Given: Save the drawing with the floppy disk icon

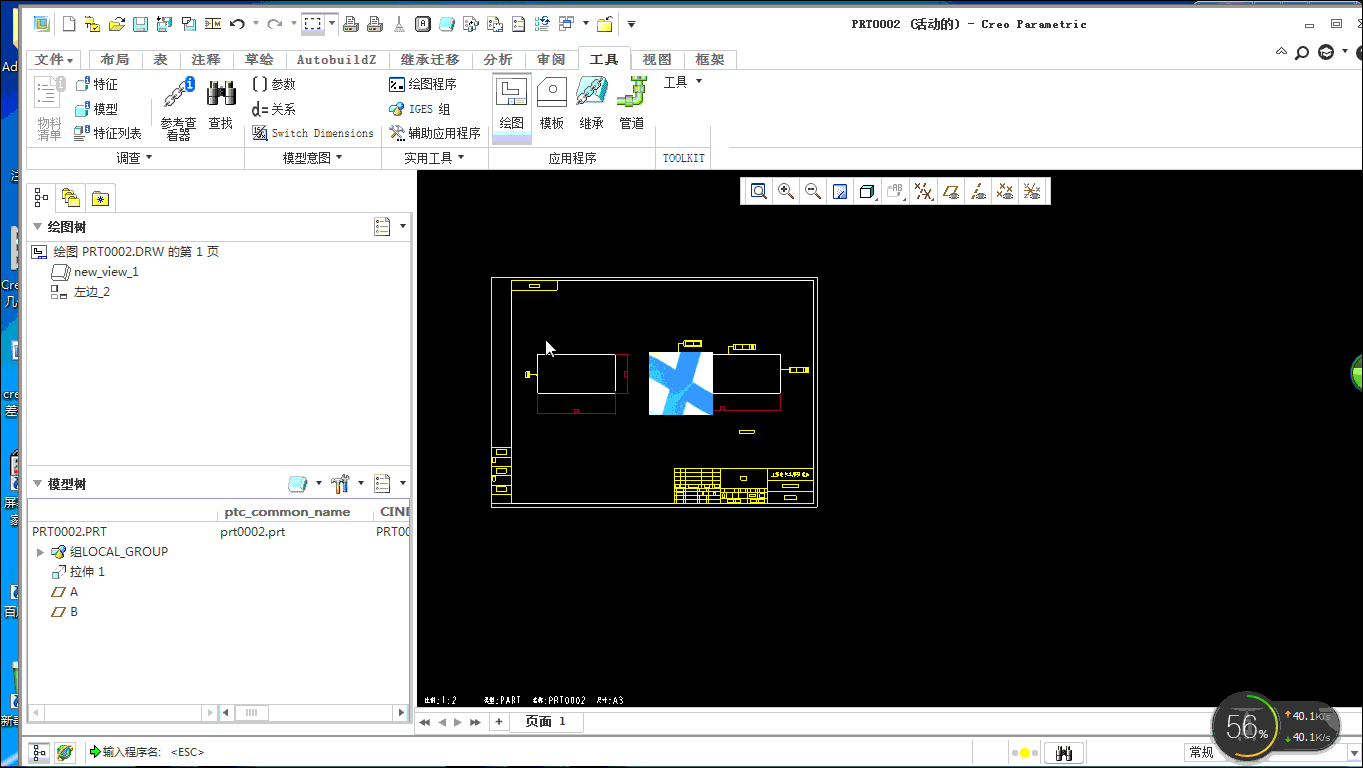Looking at the screenshot, I should click(140, 24).
